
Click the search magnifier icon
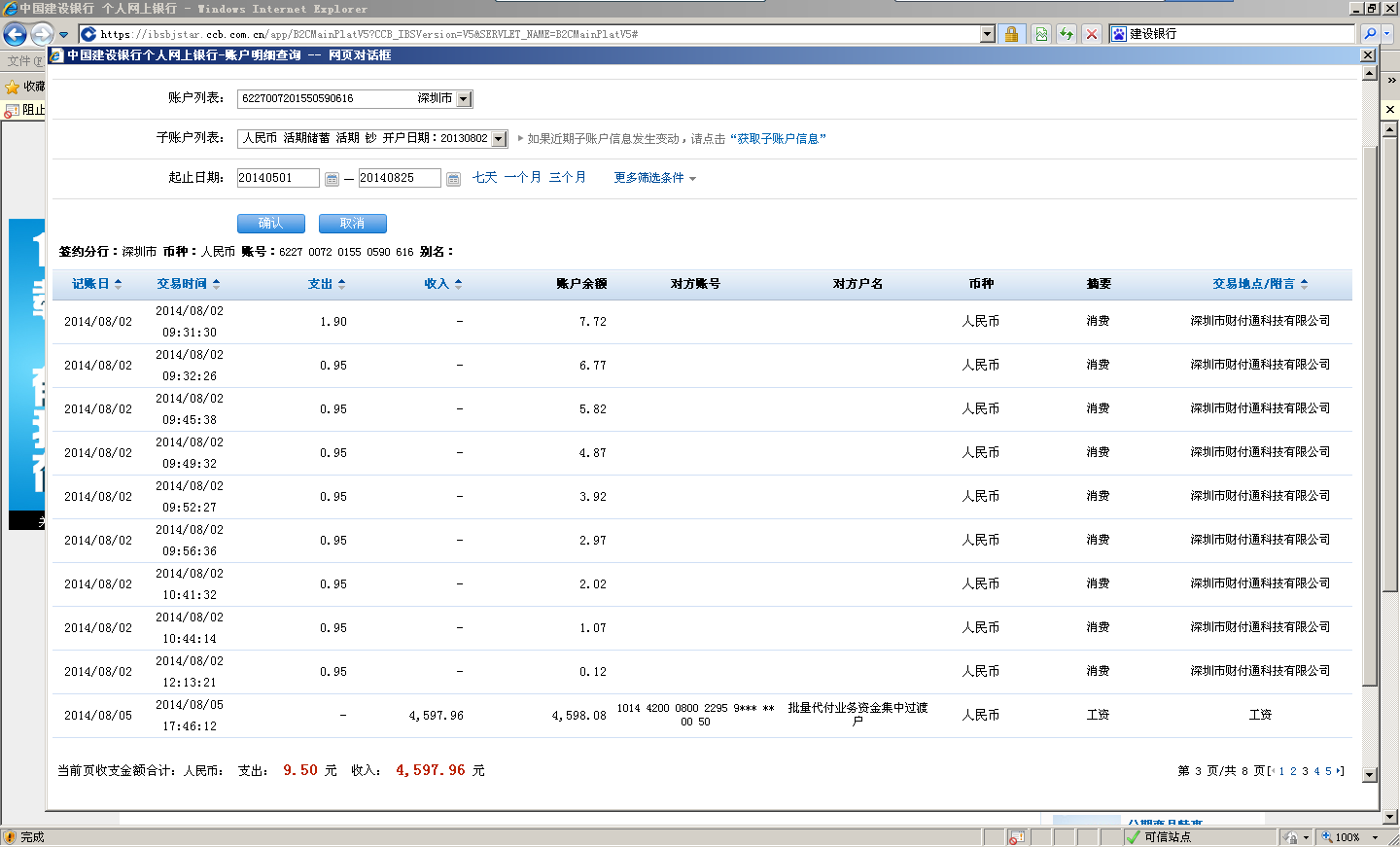tap(1370, 34)
